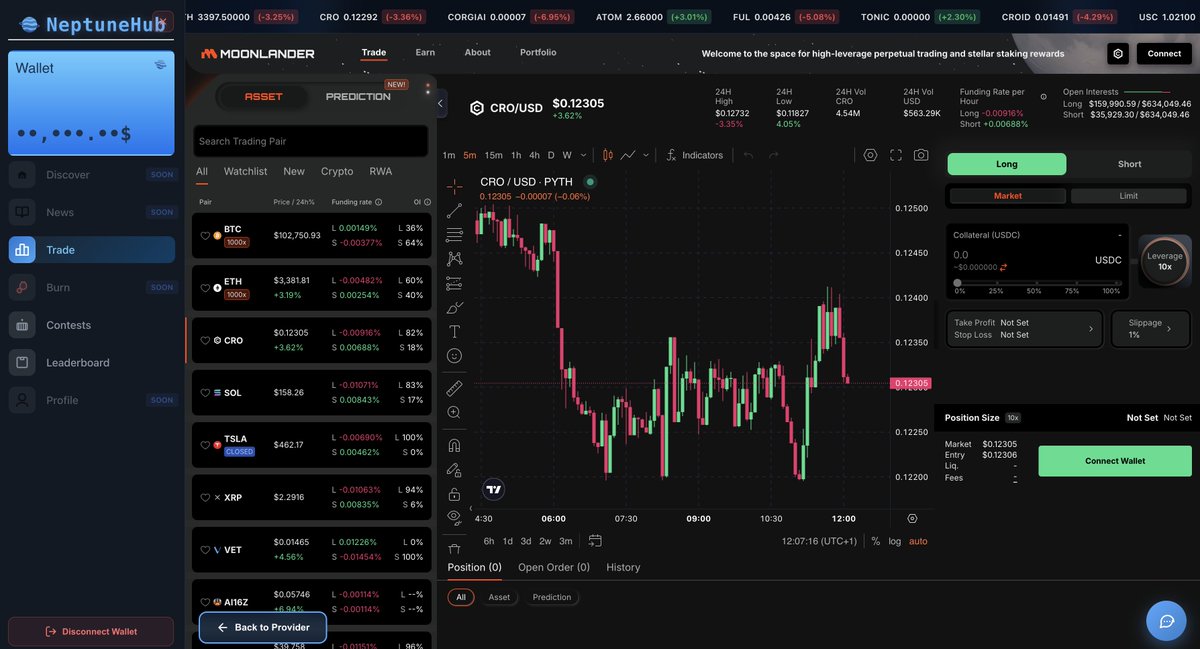Expand the line chart style dropdown arrow

point(646,155)
